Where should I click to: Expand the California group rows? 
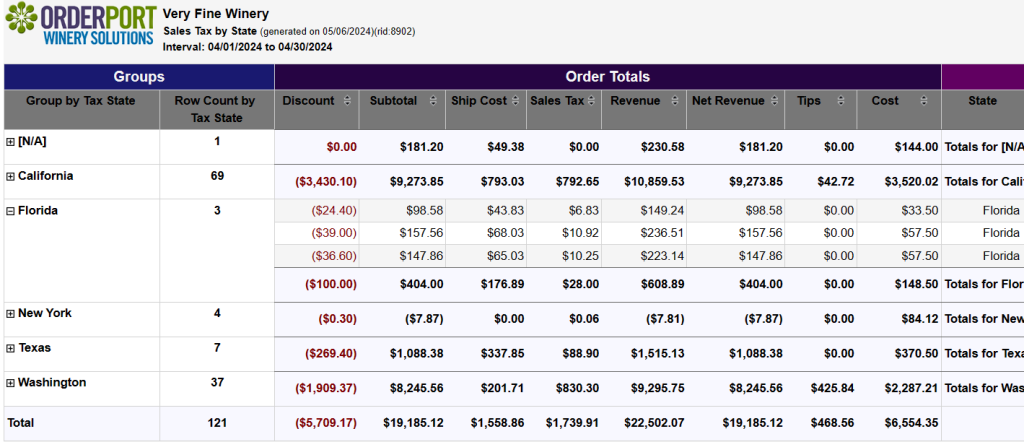(11, 177)
